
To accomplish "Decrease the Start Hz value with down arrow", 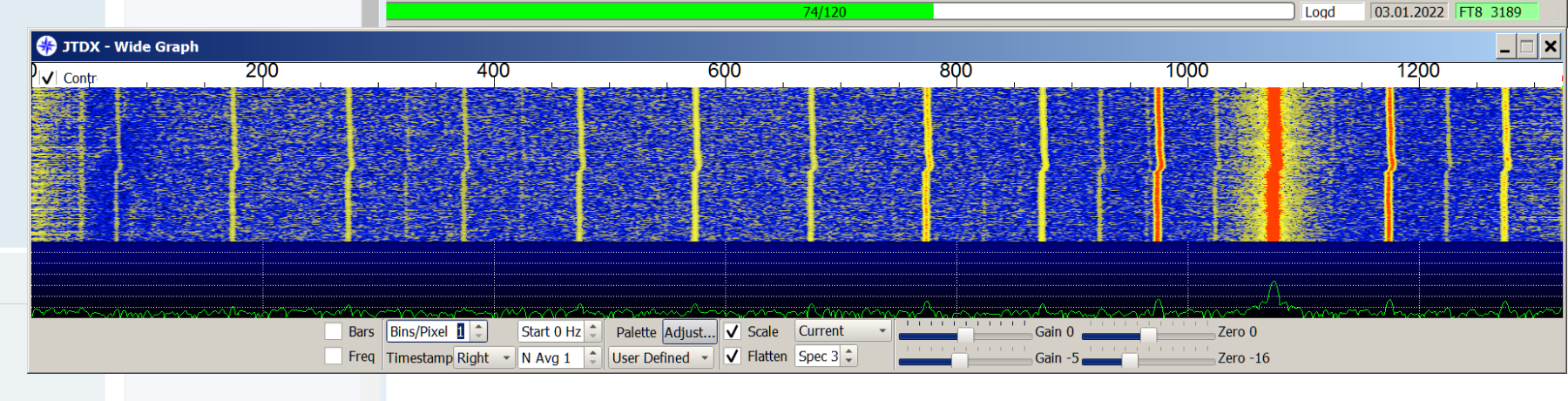I will coord(593,336).
